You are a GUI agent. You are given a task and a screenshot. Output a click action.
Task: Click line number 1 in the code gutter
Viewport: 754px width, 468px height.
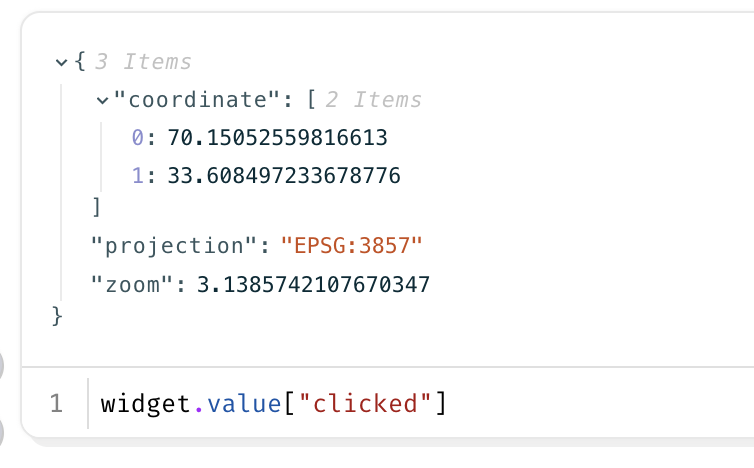[56, 404]
